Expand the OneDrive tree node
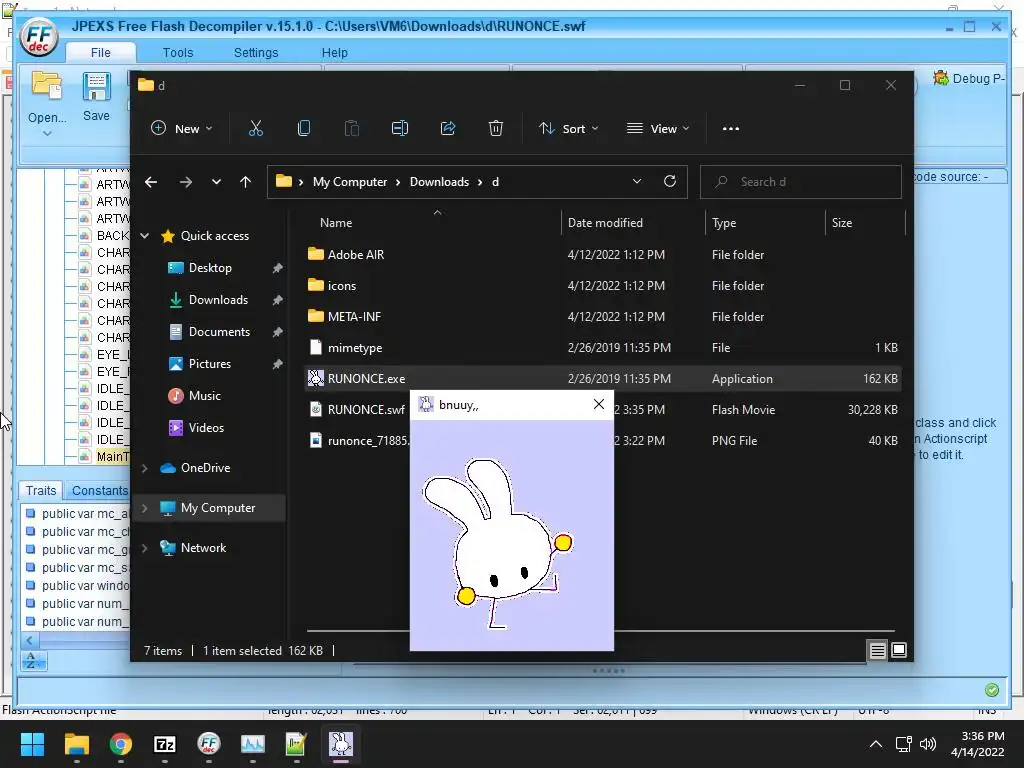This screenshot has width=1024, height=768. pos(145,468)
